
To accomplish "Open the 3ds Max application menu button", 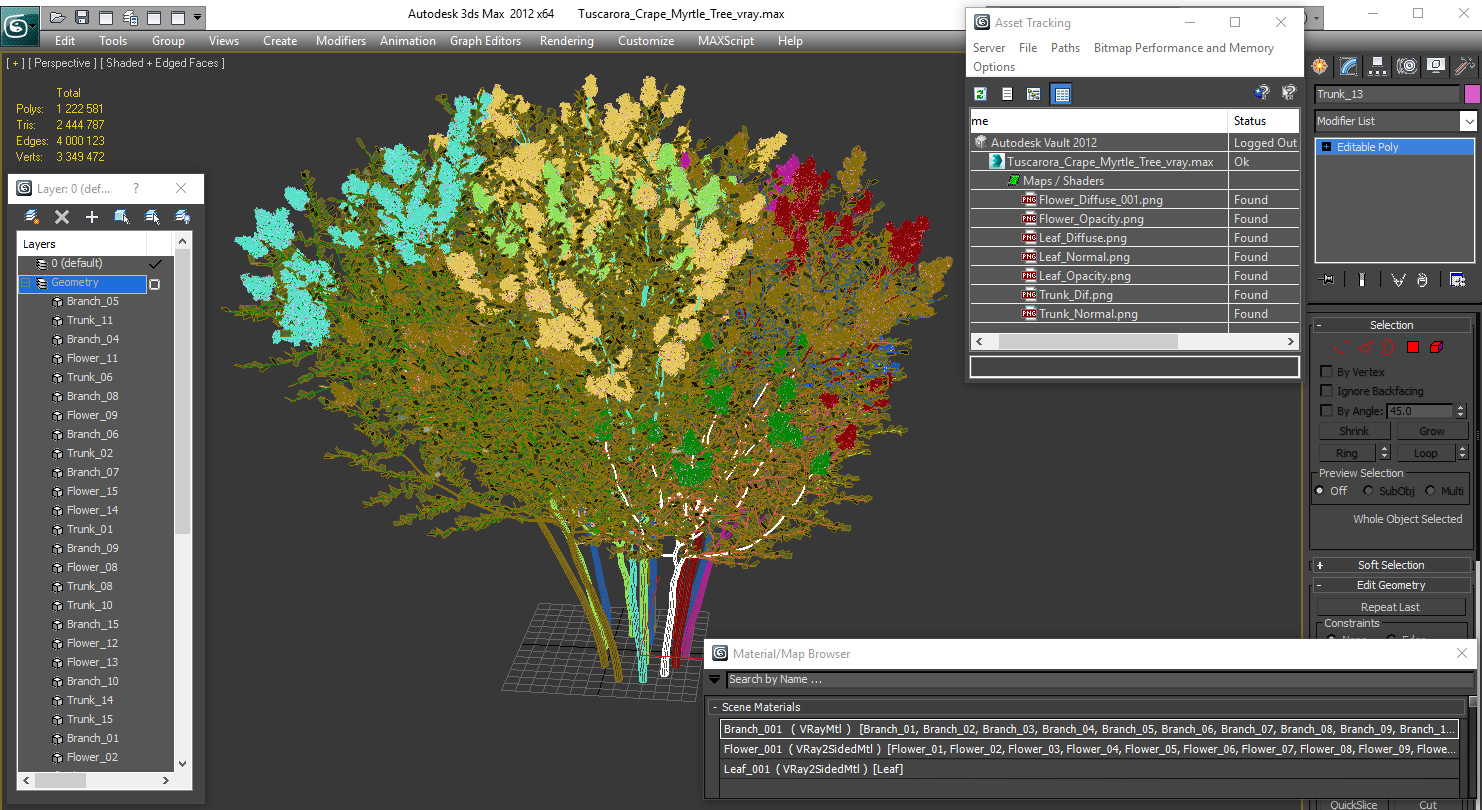I will [20, 25].
